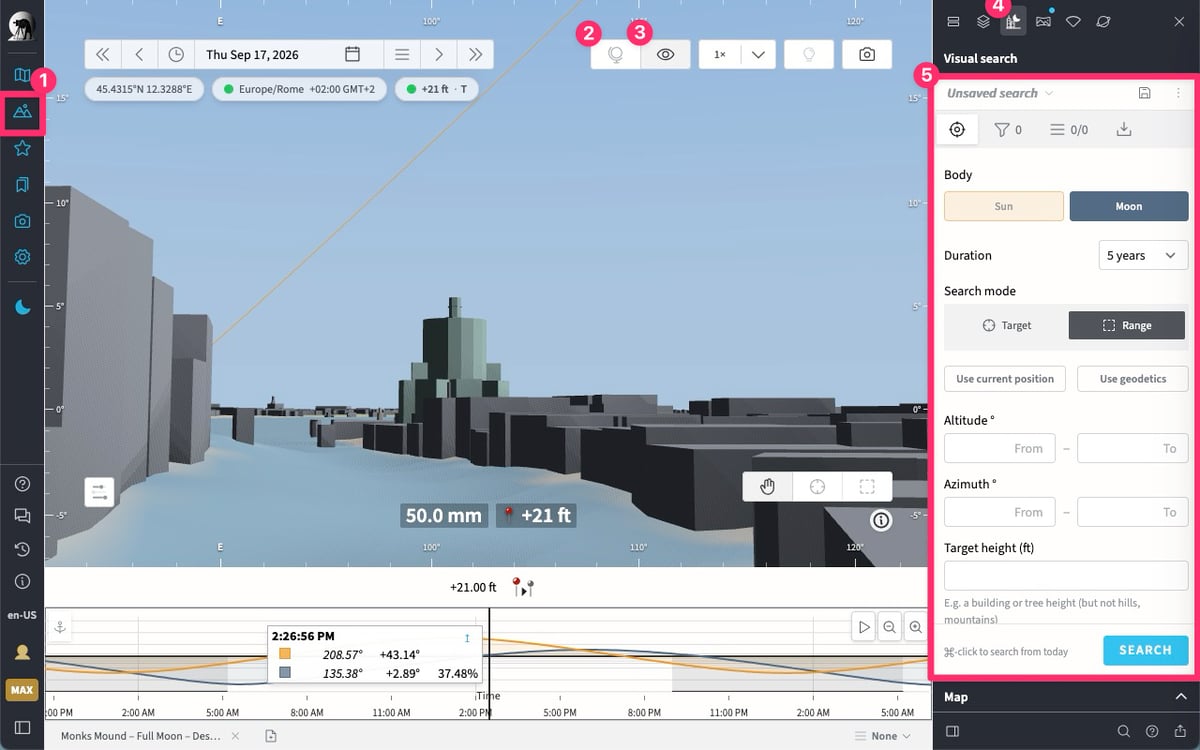Open the planet tab icon in right panel
1200x750 pixels.
click(x=1103, y=21)
